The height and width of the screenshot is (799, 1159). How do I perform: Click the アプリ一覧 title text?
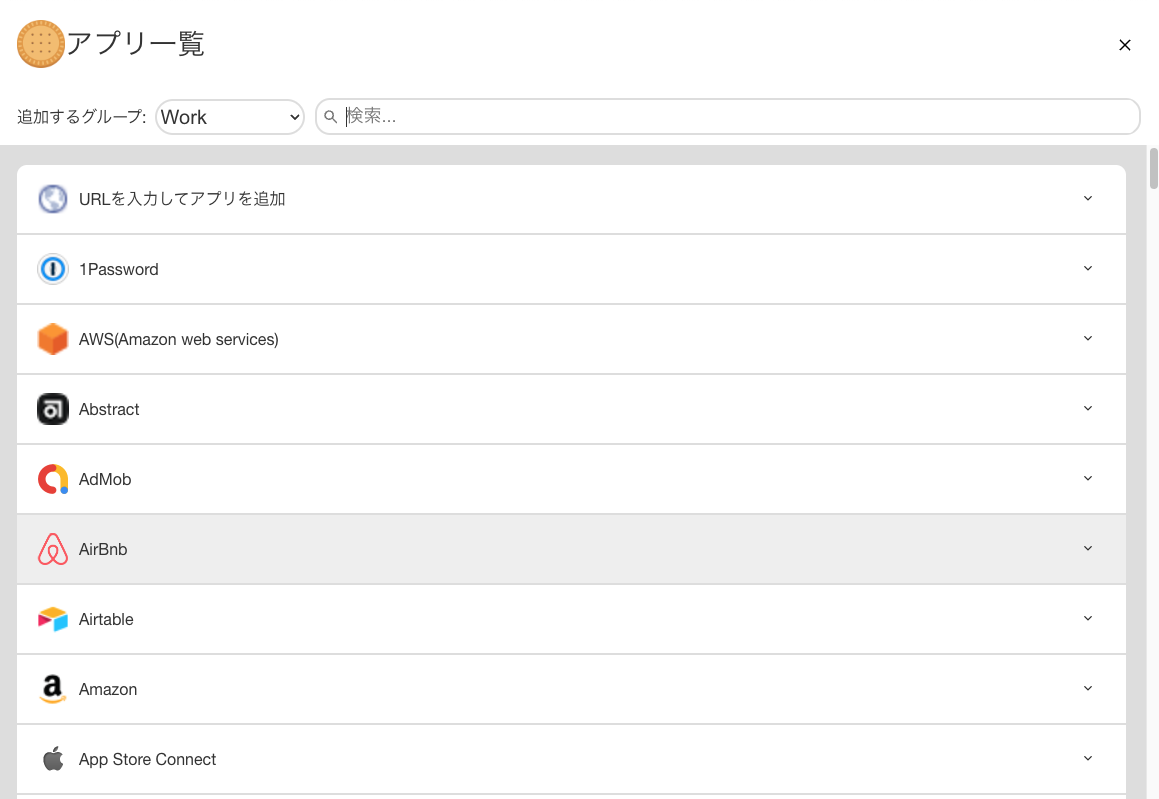tap(135, 44)
